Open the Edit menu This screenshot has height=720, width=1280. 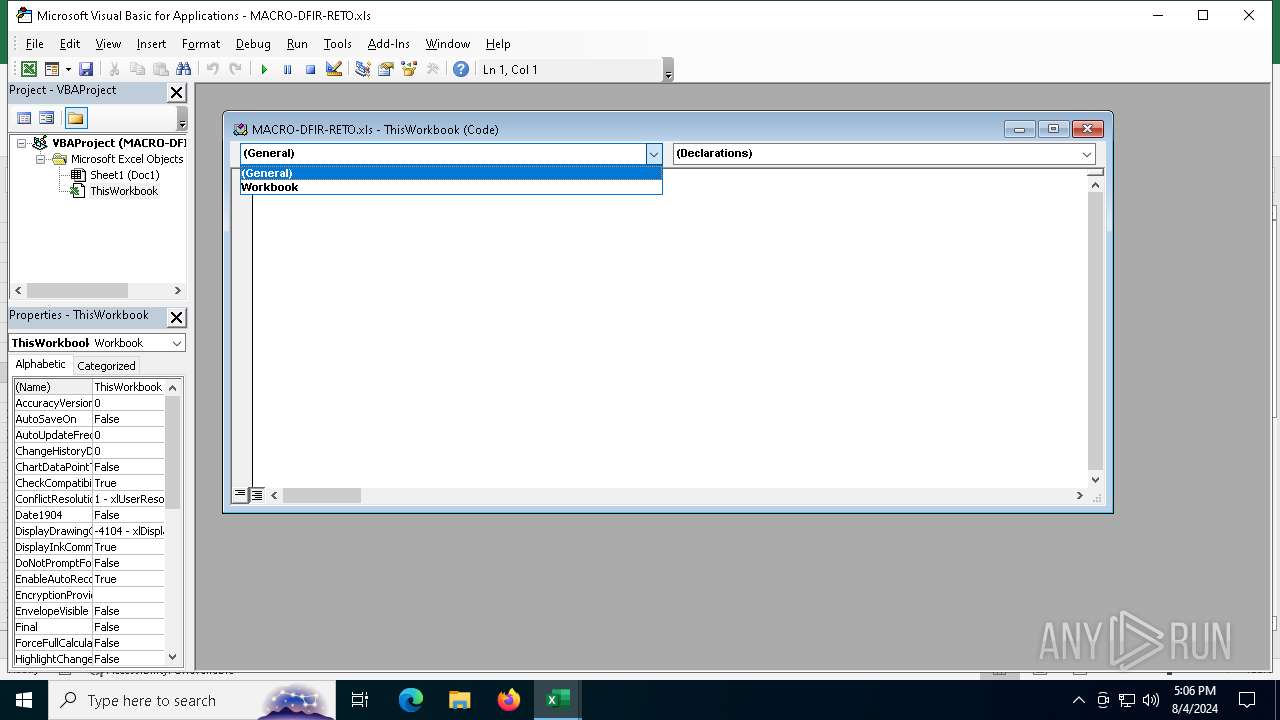point(70,44)
